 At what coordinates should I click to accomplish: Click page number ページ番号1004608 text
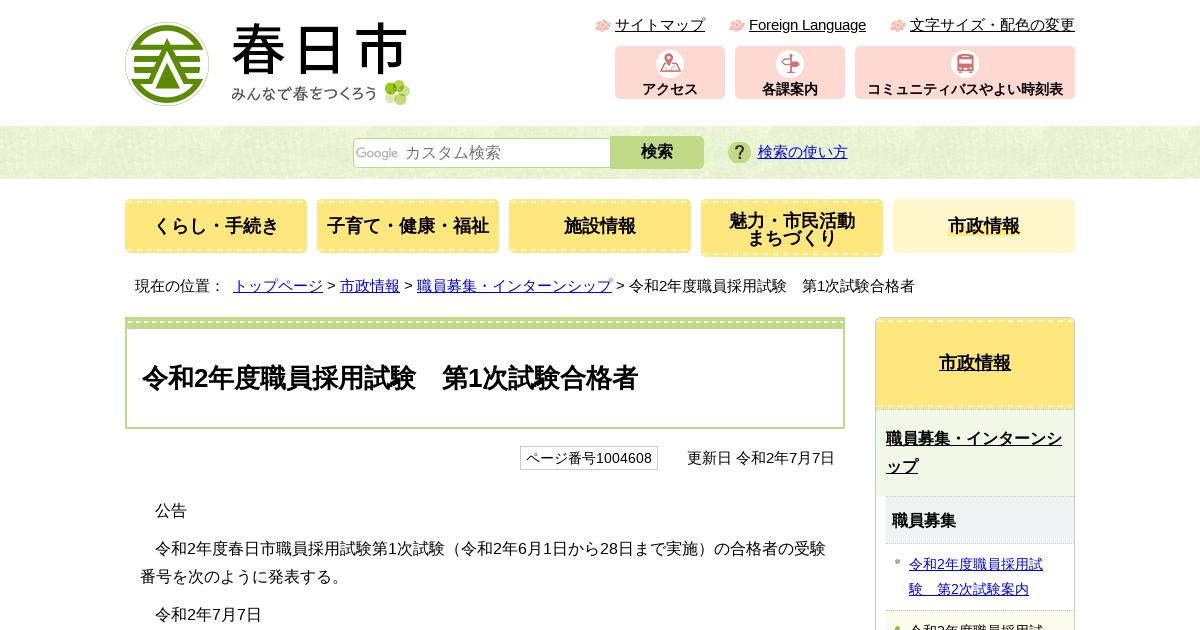tap(589, 458)
